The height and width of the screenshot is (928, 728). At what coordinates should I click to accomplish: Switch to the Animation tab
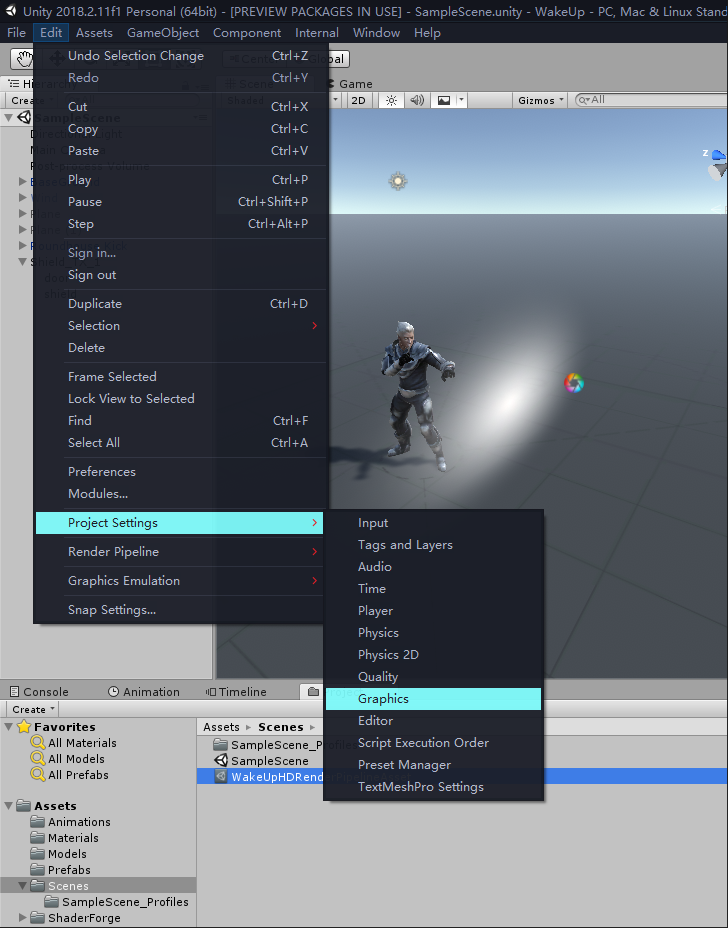click(144, 692)
